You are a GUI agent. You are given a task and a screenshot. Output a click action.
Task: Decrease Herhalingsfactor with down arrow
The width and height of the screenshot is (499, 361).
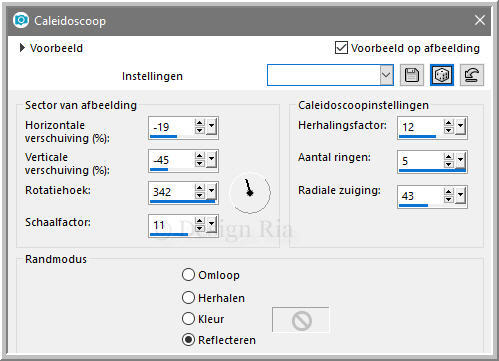coord(449,130)
